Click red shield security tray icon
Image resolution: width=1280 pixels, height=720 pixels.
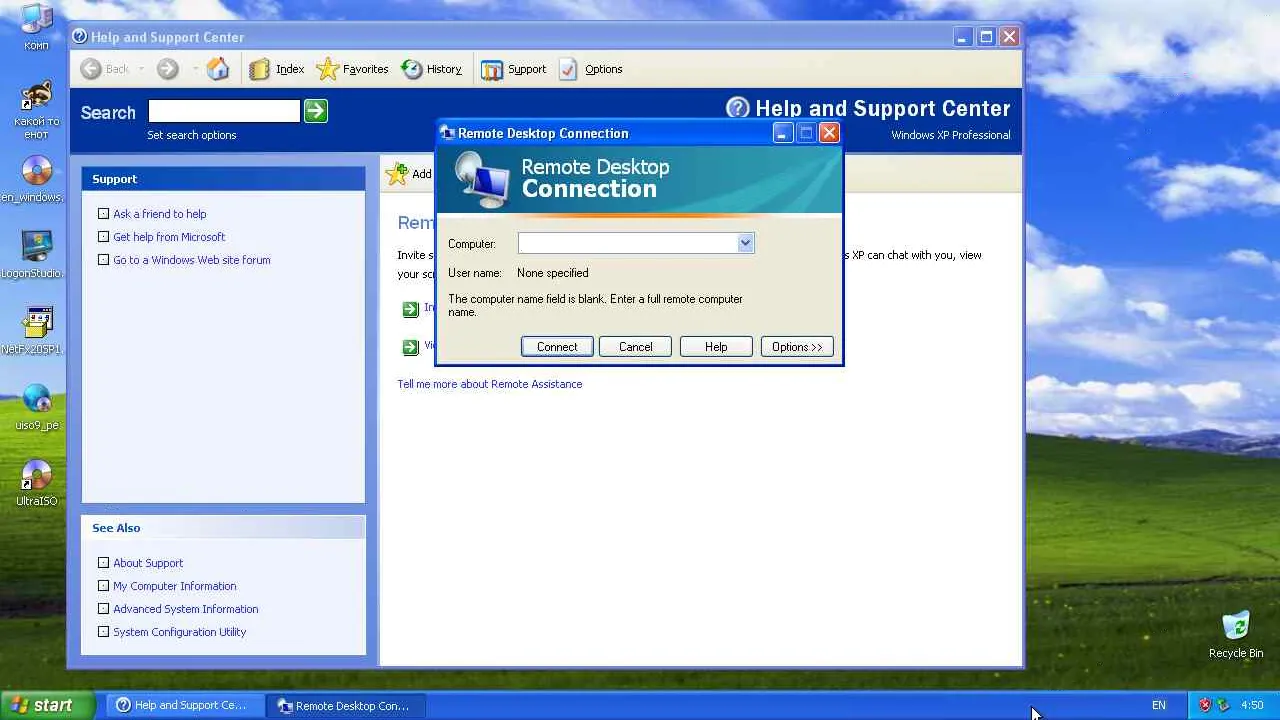point(1205,705)
